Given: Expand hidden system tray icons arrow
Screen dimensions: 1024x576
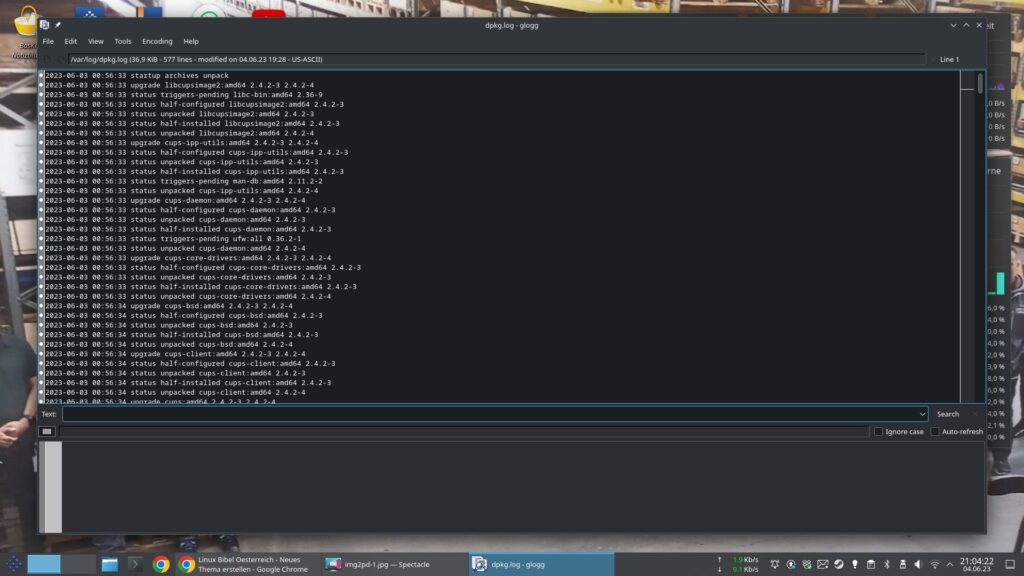Looking at the screenshot, I should [949, 564].
